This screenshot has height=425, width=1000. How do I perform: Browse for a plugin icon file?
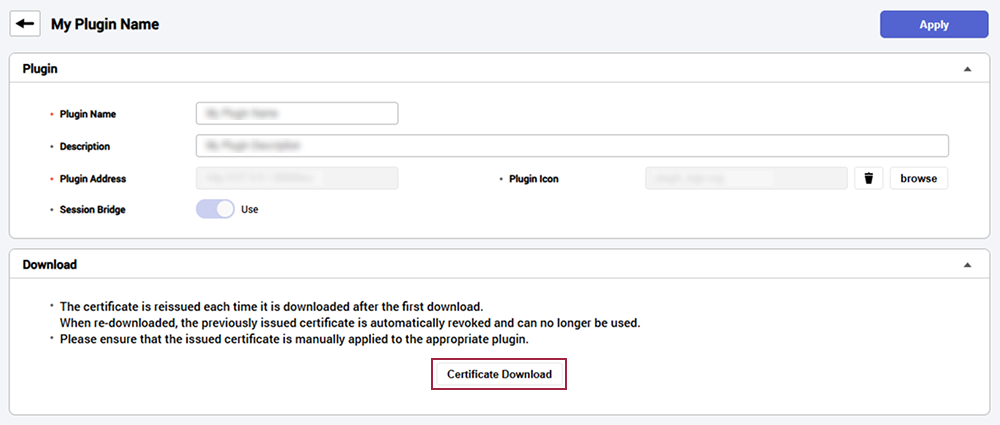(x=918, y=178)
